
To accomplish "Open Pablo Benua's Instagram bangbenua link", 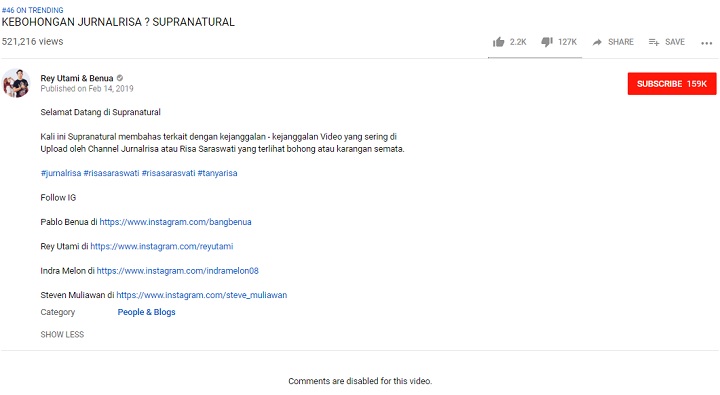I will 175,222.
